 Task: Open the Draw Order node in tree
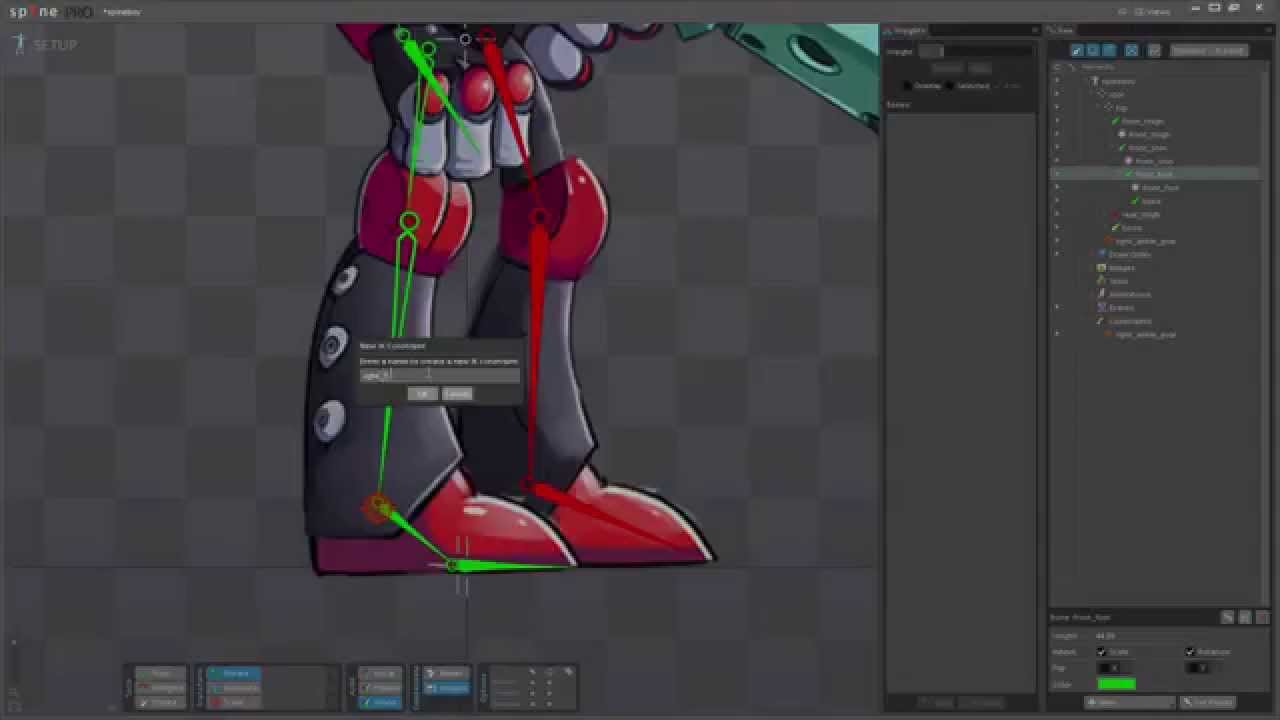pos(1129,254)
